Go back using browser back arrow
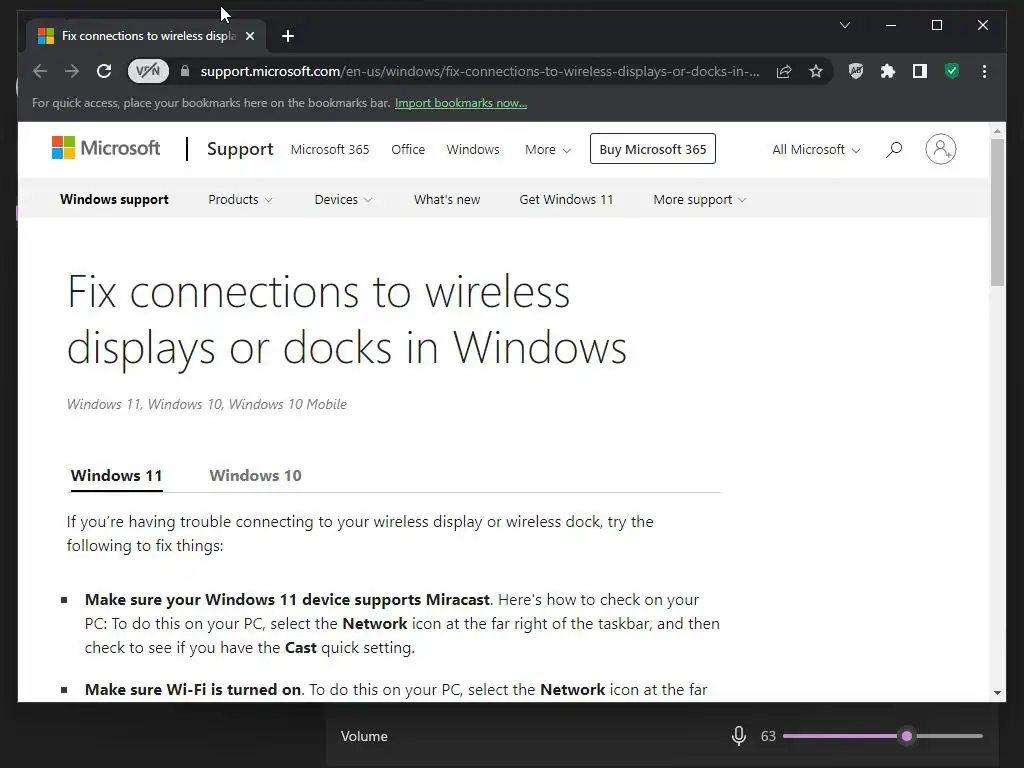 point(40,71)
